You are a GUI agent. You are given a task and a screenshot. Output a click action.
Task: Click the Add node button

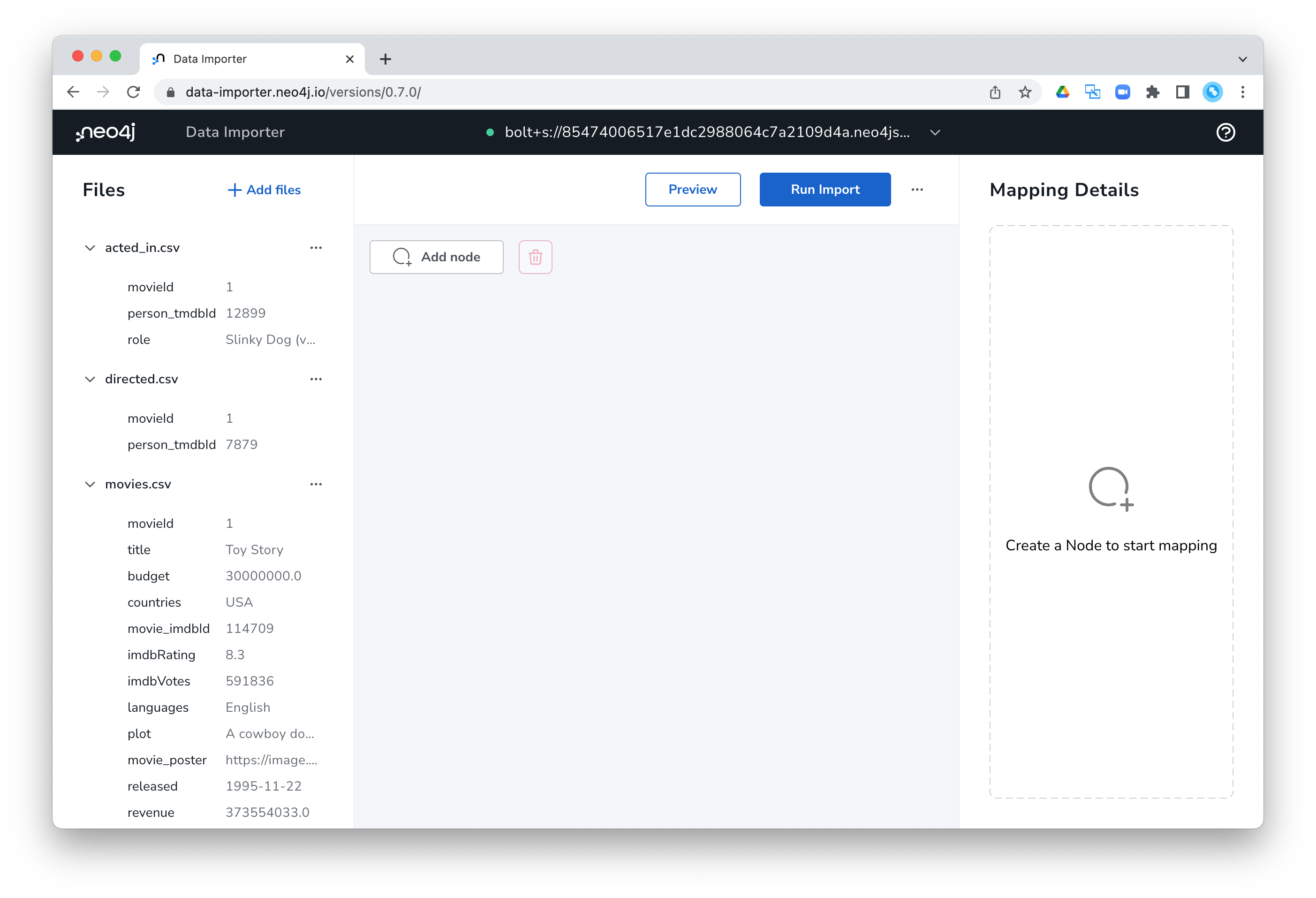[x=436, y=257]
